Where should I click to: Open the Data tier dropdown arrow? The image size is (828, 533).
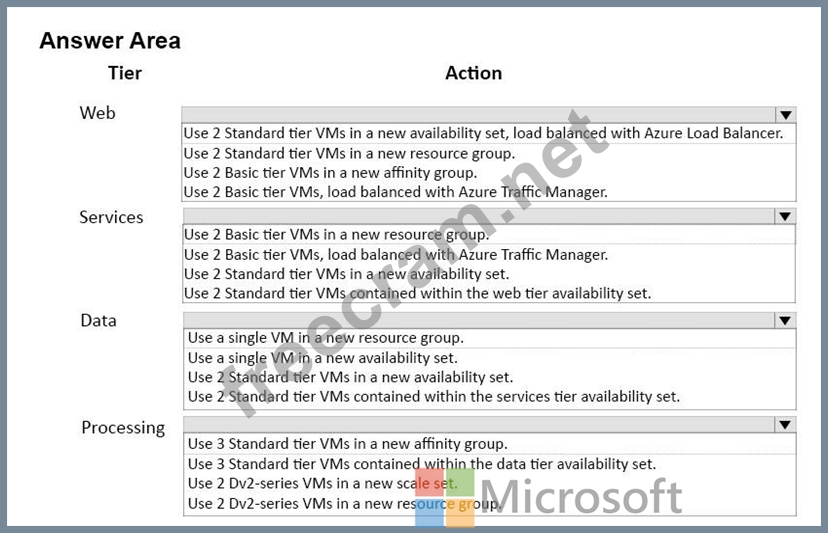(785, 320)
